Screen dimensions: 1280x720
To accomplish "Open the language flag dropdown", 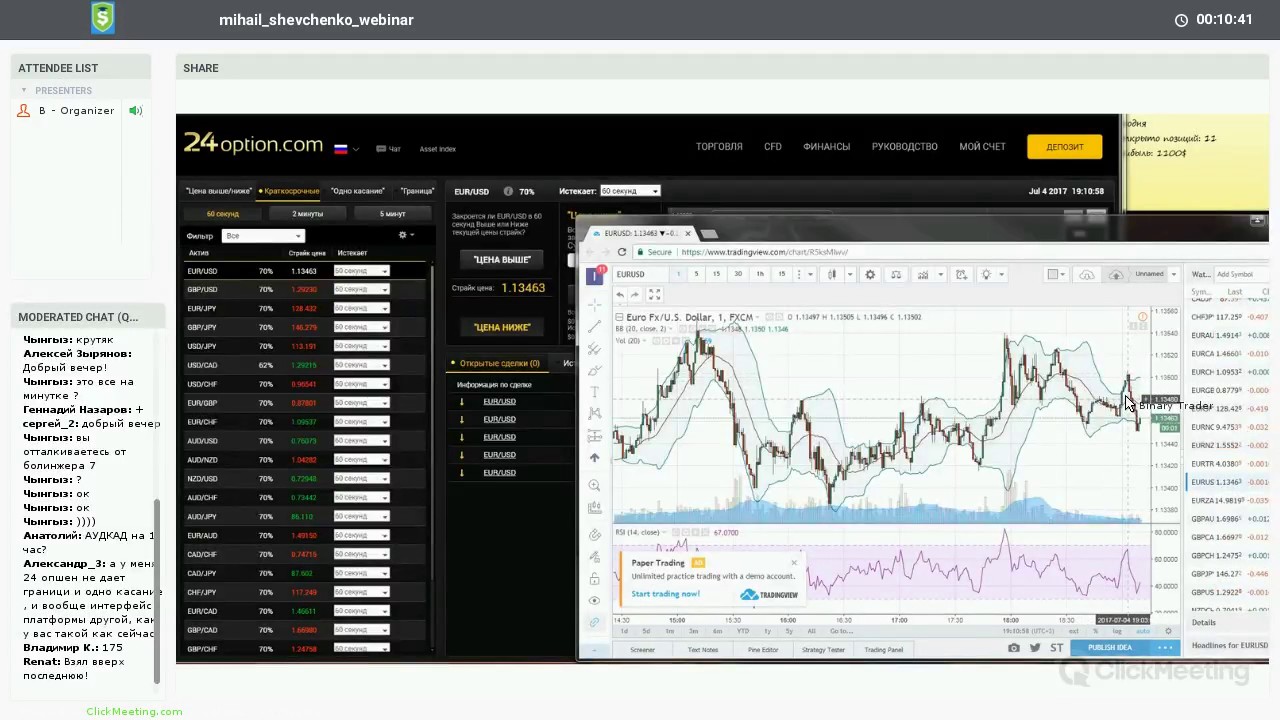I will click(x=346, y=149).
